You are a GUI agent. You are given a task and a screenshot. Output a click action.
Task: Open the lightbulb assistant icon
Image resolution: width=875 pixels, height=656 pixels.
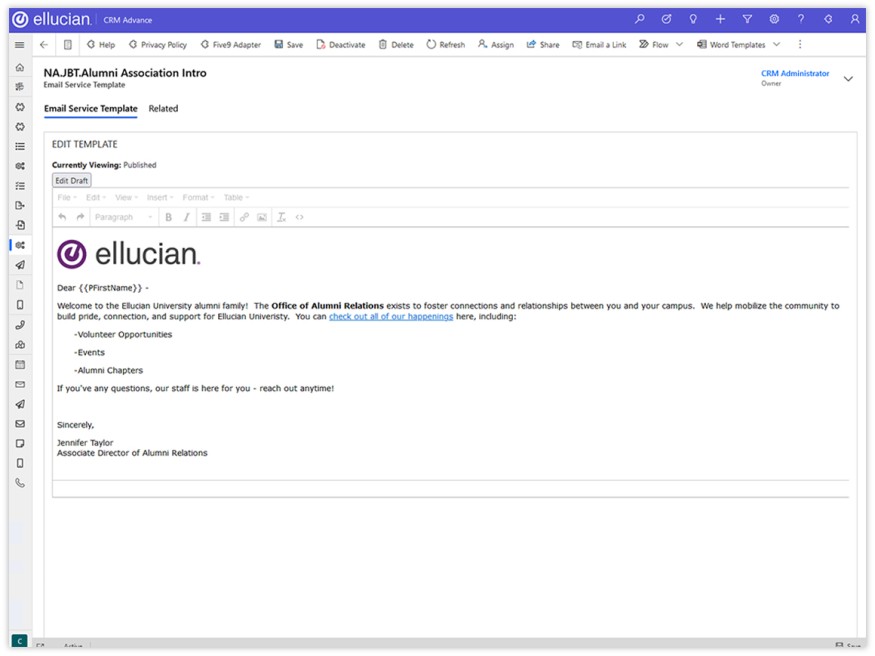pos(693,19)
